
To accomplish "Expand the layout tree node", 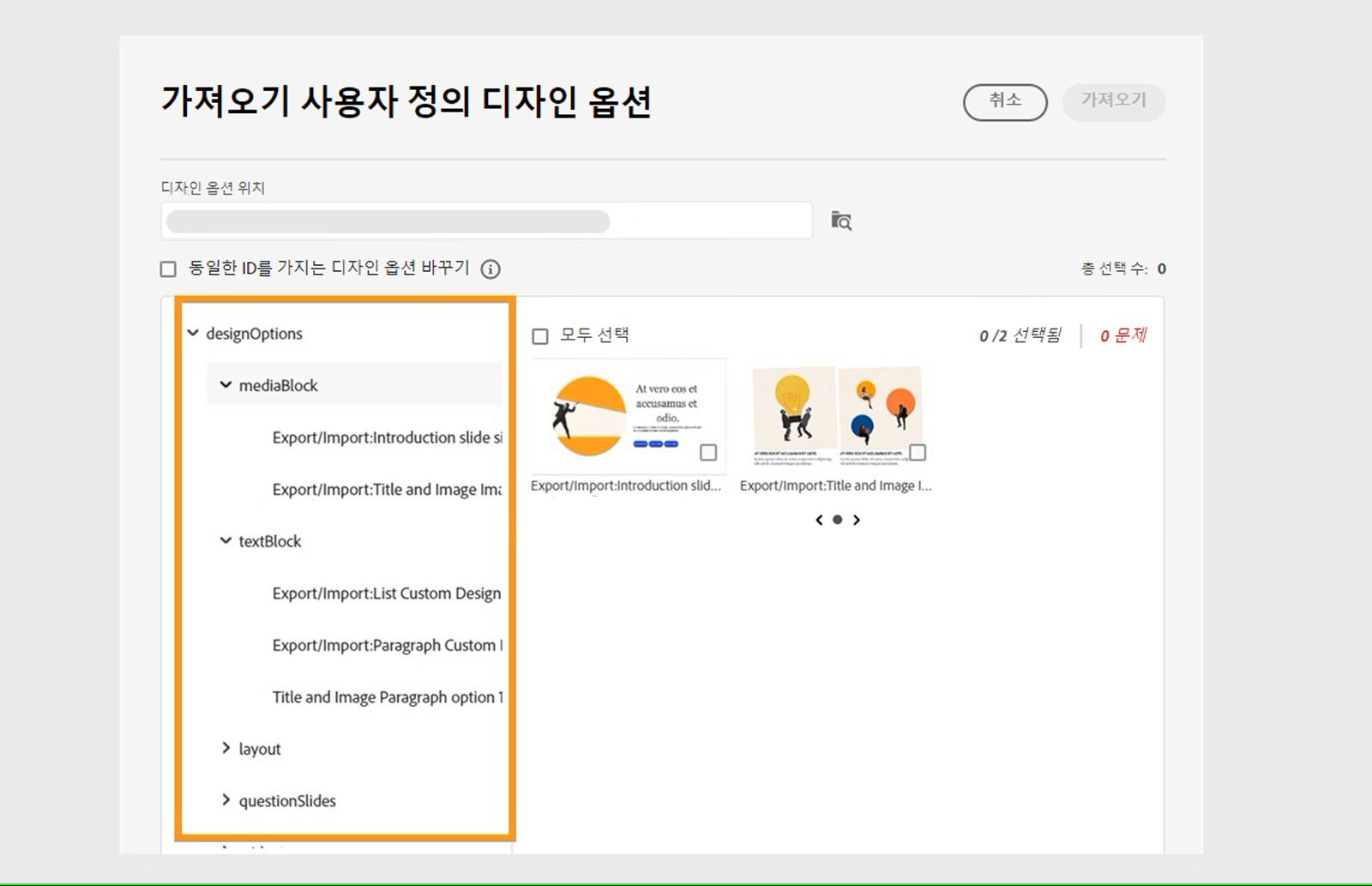I will click(x=225, y=748).
